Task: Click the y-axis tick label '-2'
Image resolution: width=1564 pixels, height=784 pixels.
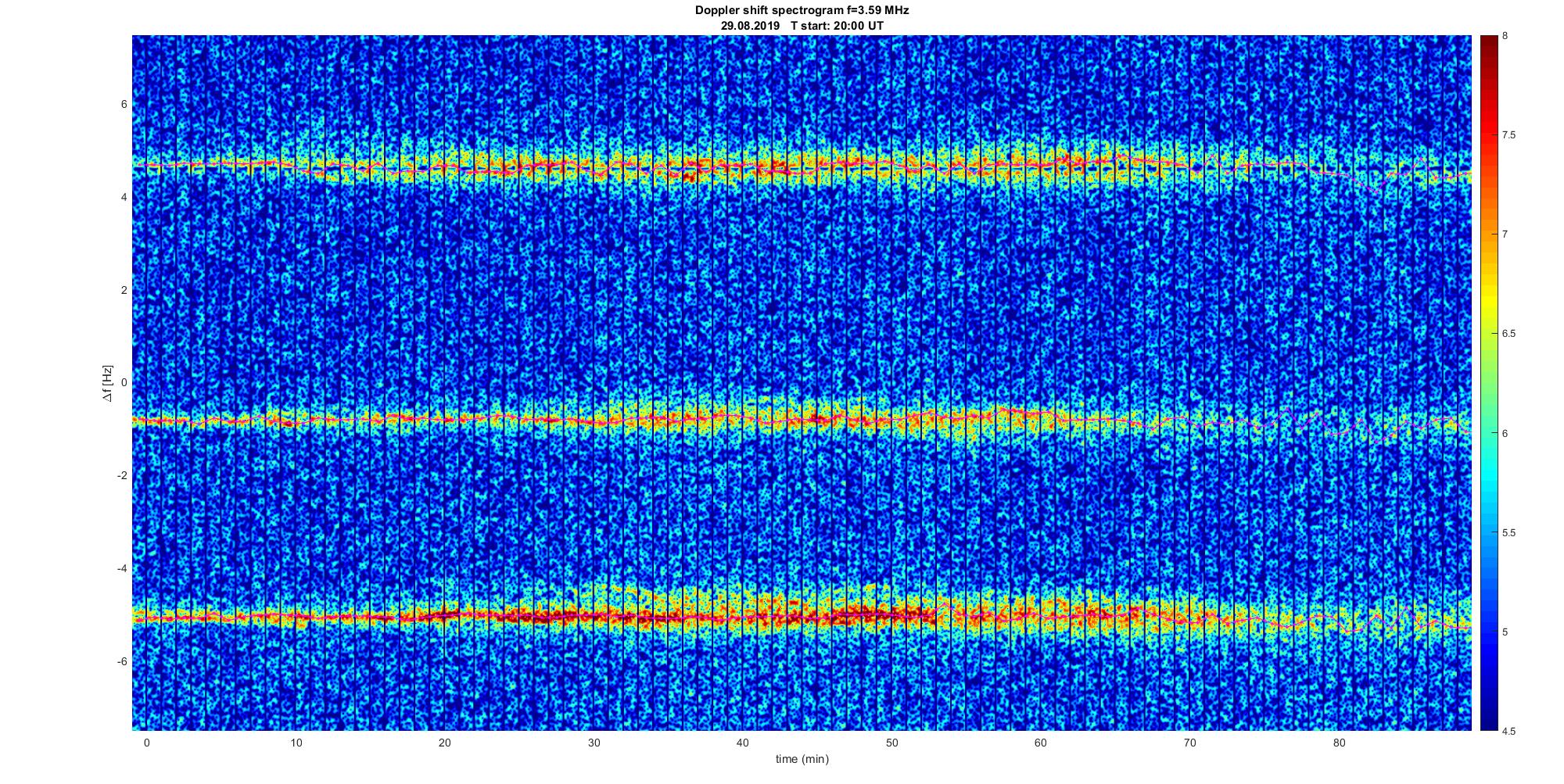Action: click(122, 475)
